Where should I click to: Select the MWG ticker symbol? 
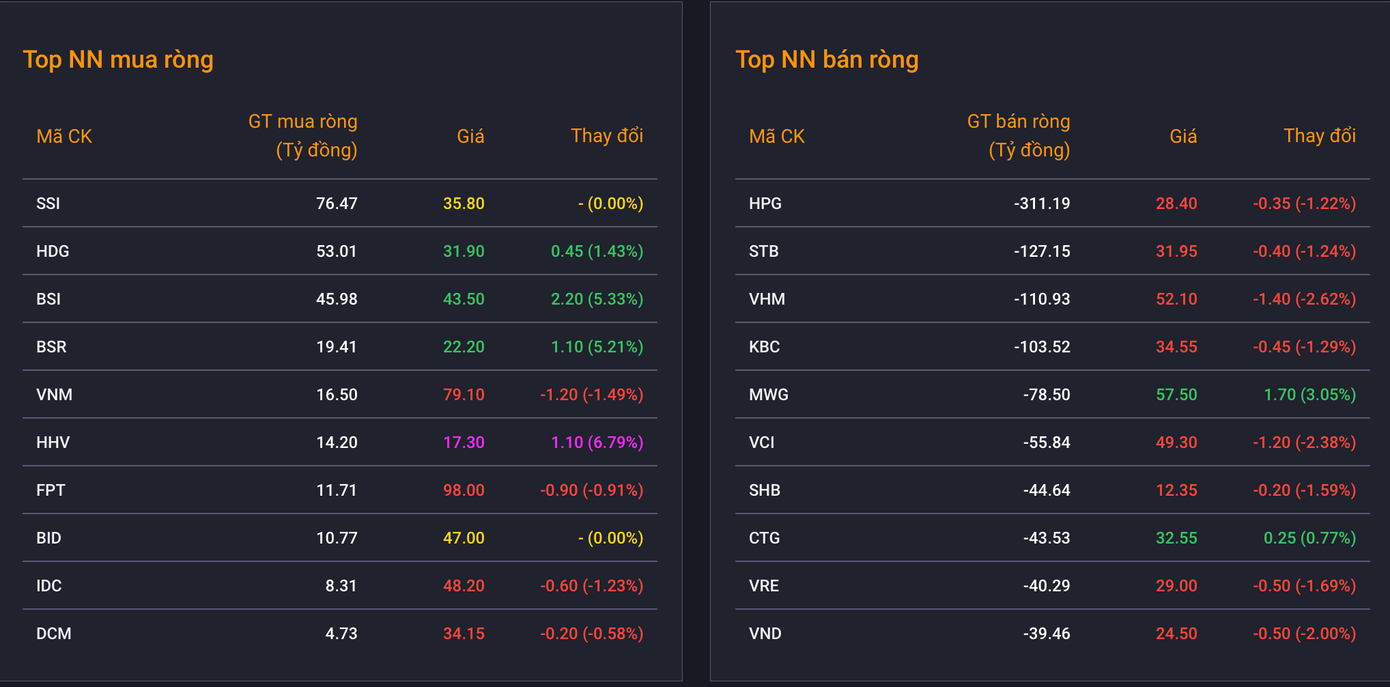coord(770,394)
